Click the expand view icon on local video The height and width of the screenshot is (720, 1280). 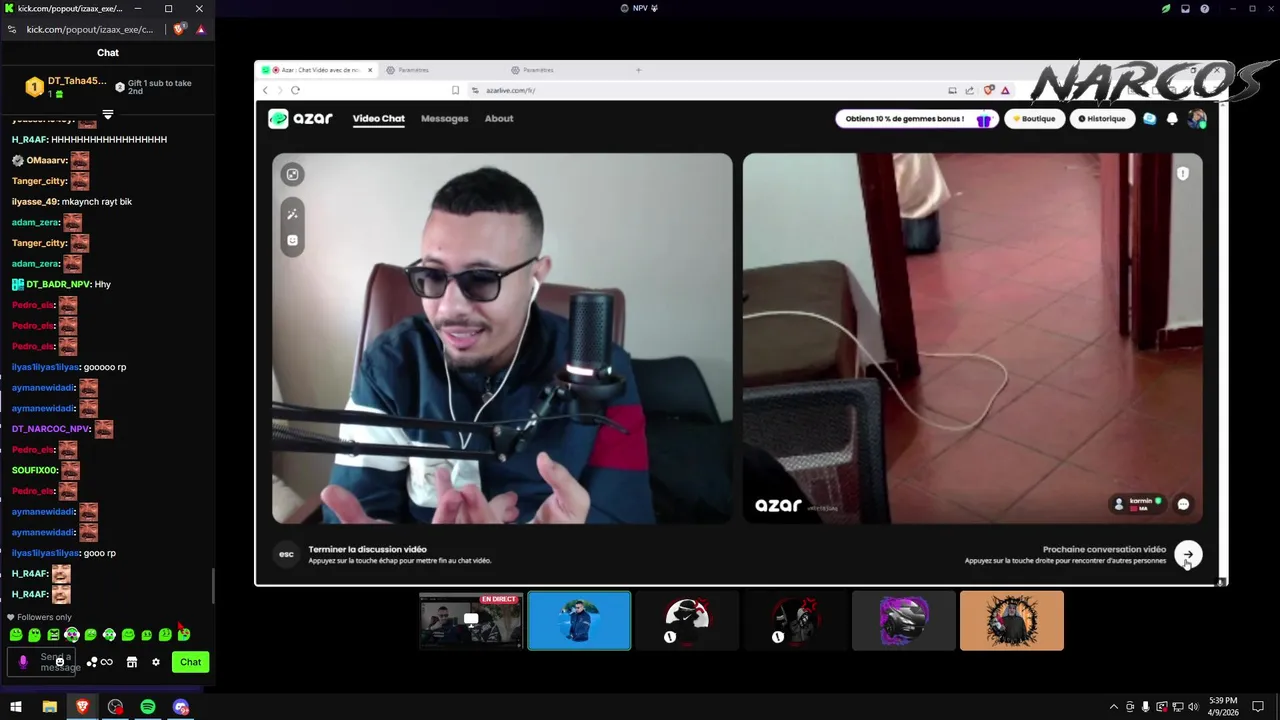292,174
